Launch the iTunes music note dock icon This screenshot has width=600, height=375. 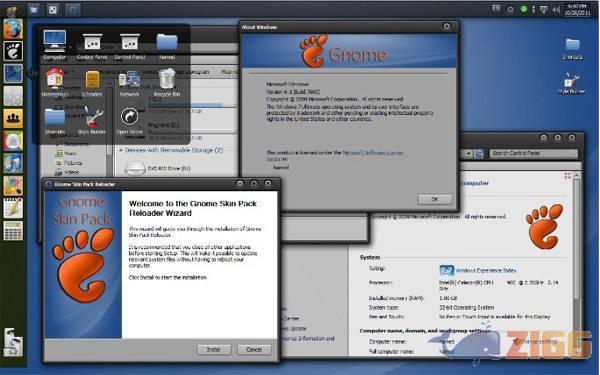(13, 164)
